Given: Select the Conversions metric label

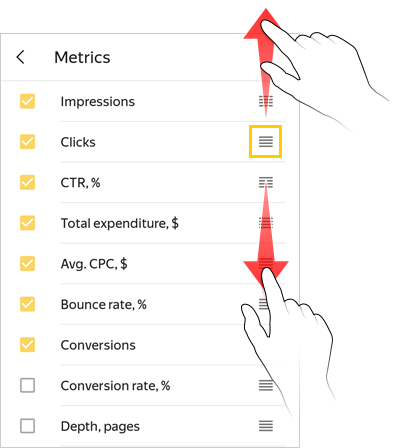Looking at the screenshot, I should (x=98, y=345).
